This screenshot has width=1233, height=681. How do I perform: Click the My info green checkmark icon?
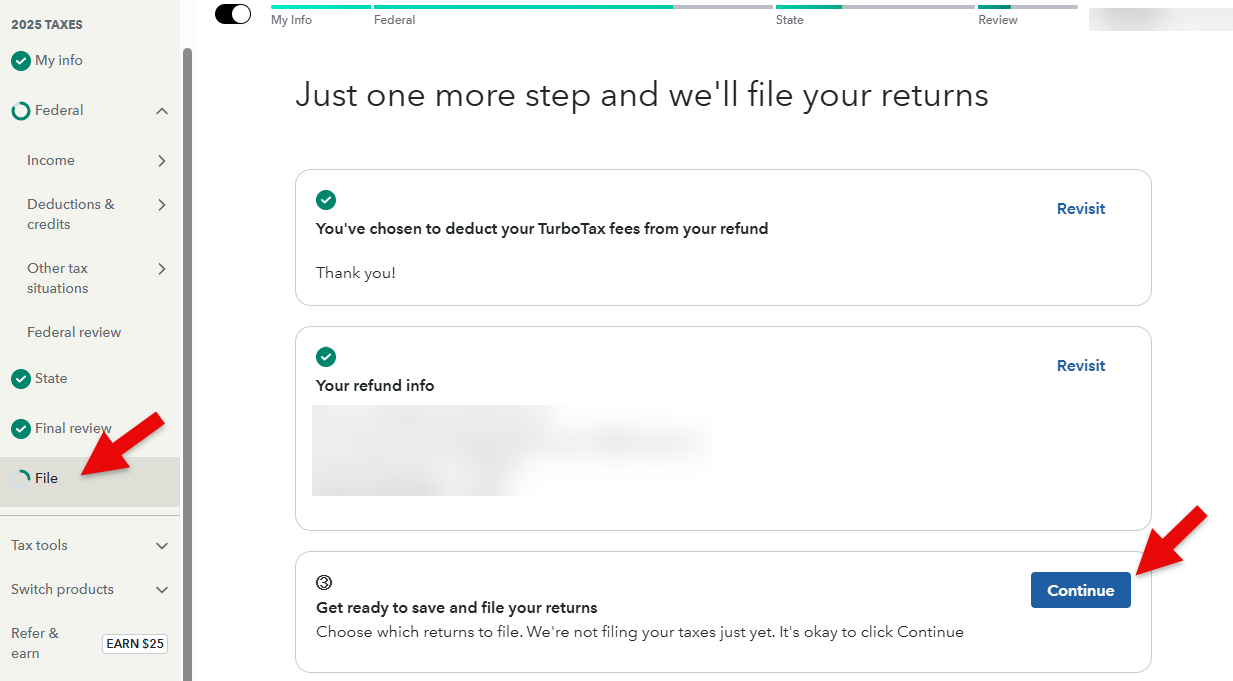click(21, 61)
